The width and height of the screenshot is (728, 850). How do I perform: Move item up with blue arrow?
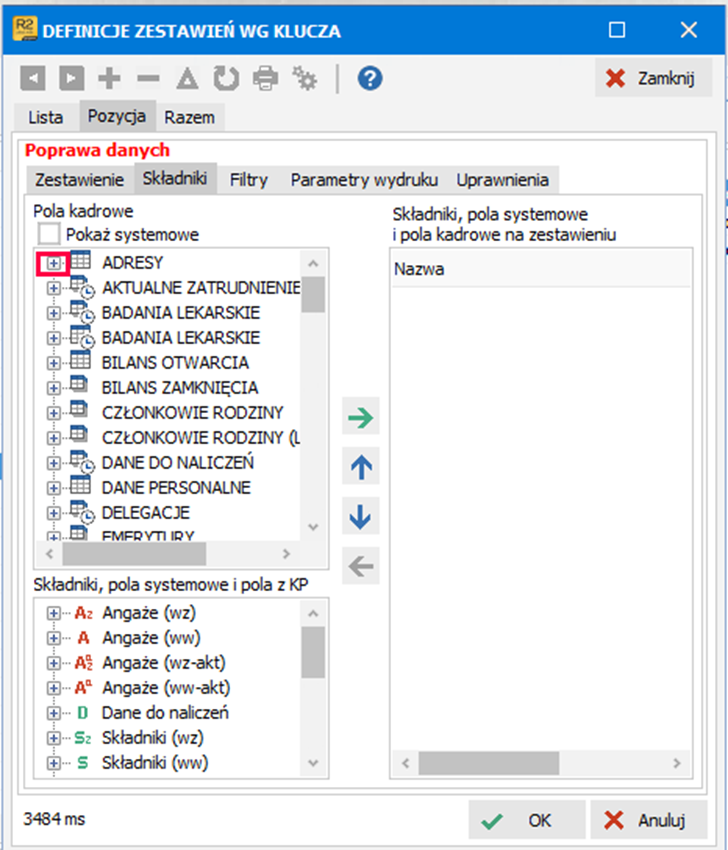click(360, 467)
